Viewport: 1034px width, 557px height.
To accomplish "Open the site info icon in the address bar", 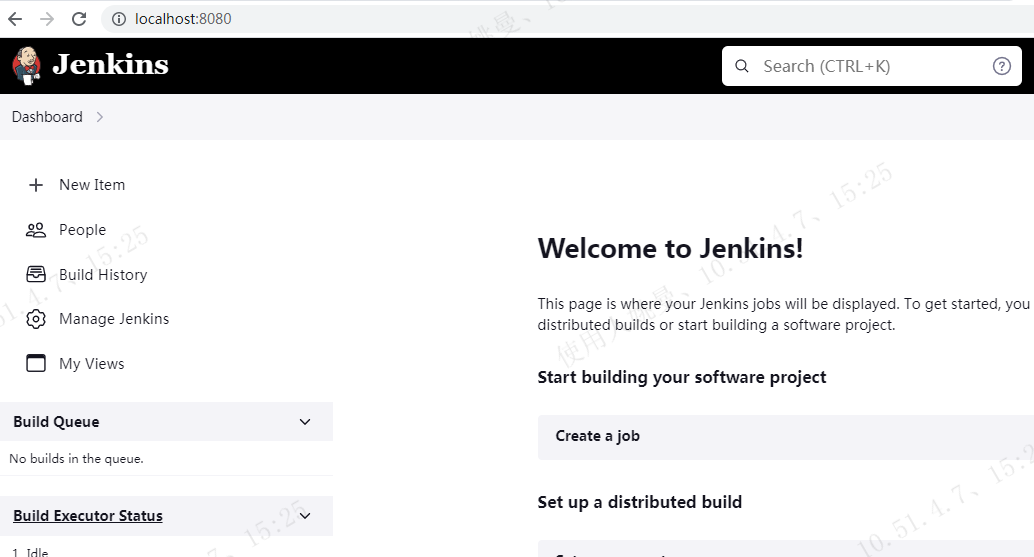I will pos(119,19).
